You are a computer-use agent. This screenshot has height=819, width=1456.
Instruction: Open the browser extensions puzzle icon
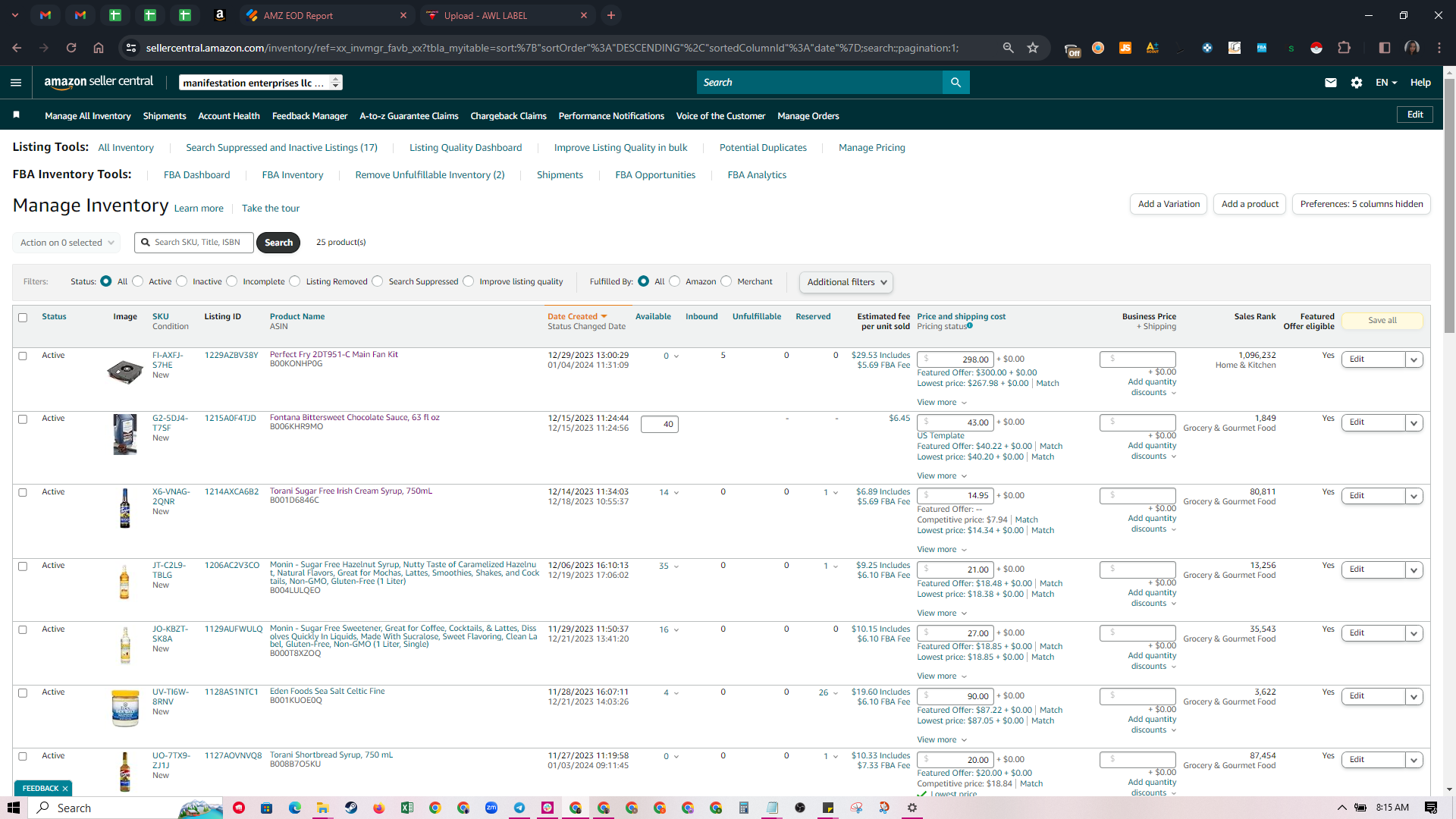(1344, 48)
